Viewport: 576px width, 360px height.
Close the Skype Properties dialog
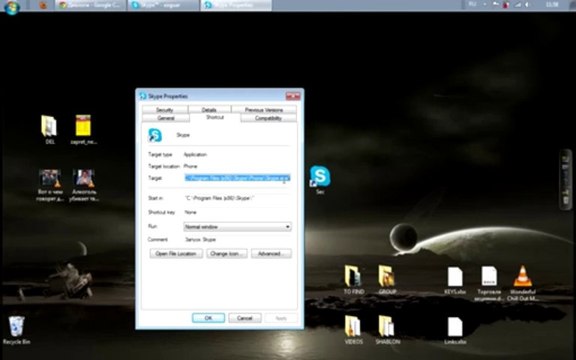coord(293,96)
